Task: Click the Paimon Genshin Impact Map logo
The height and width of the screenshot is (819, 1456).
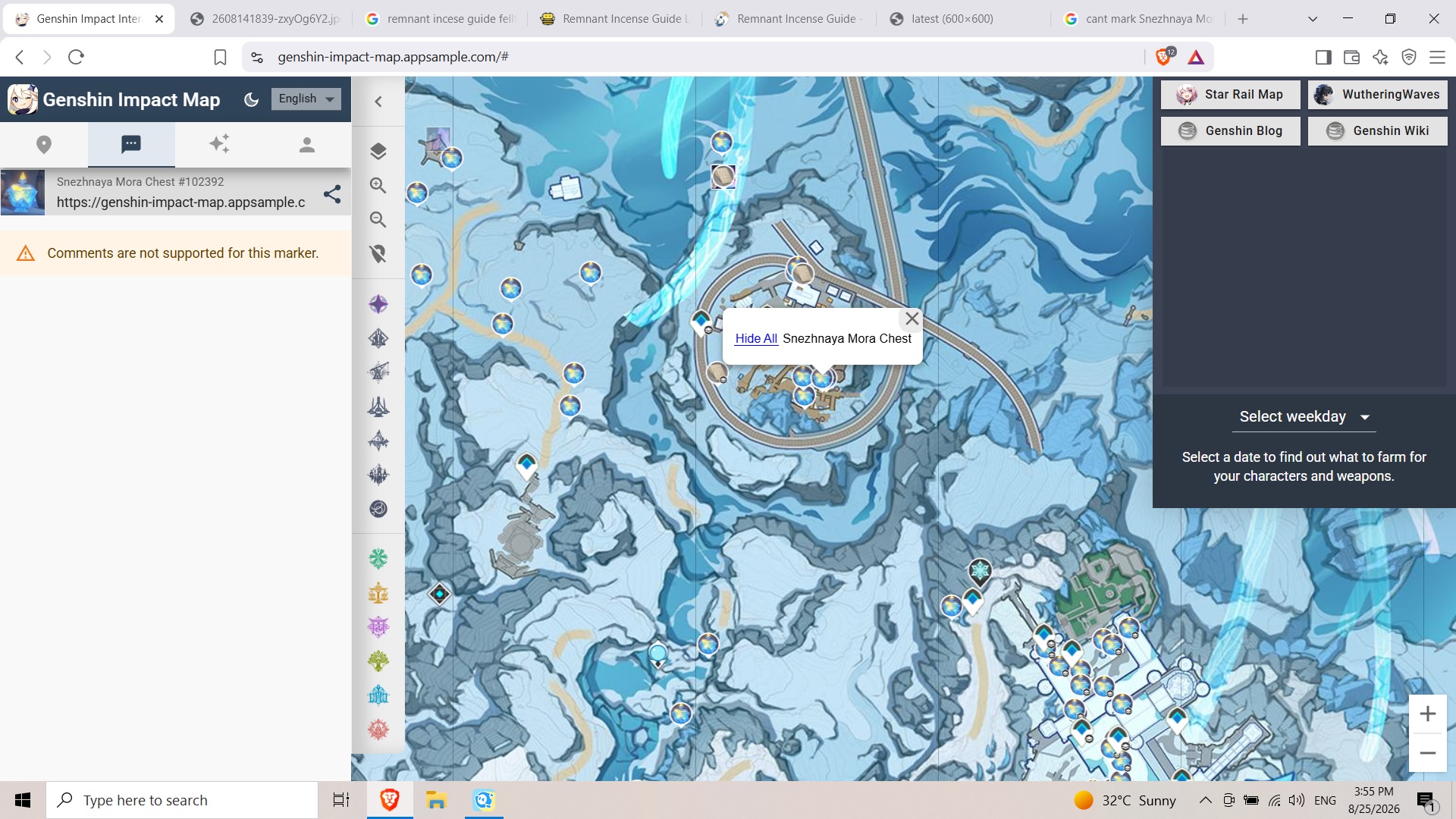Action: click(x=23, y=99)
